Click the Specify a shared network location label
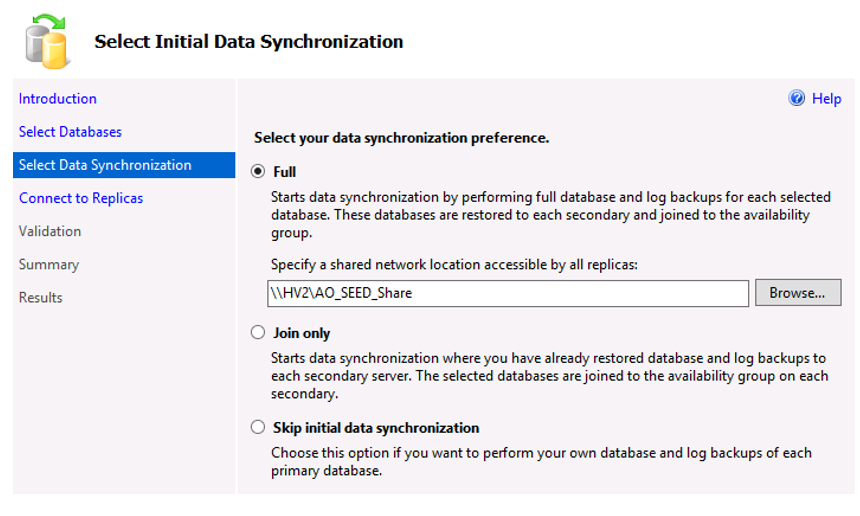 tap(454, 265)
